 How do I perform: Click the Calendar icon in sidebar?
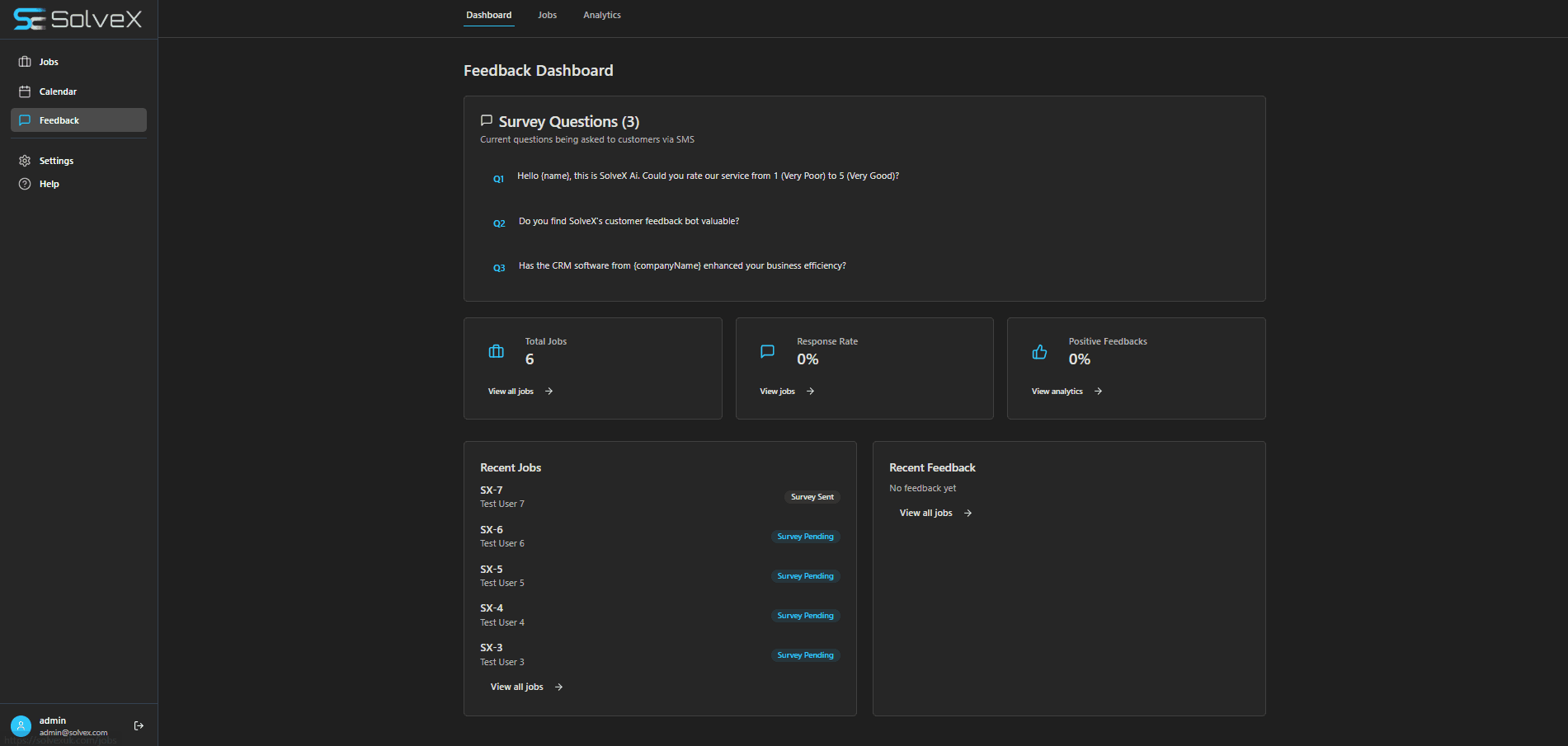point(25,91)
